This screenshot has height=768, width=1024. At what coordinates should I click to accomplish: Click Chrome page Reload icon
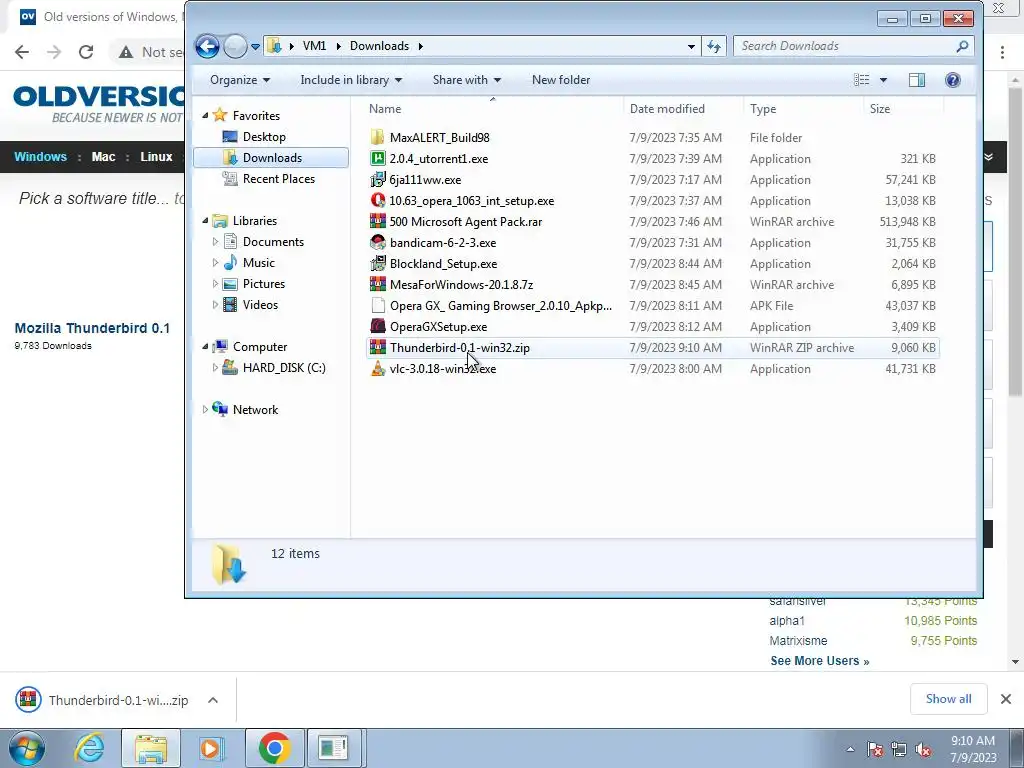tap(86, 52)
